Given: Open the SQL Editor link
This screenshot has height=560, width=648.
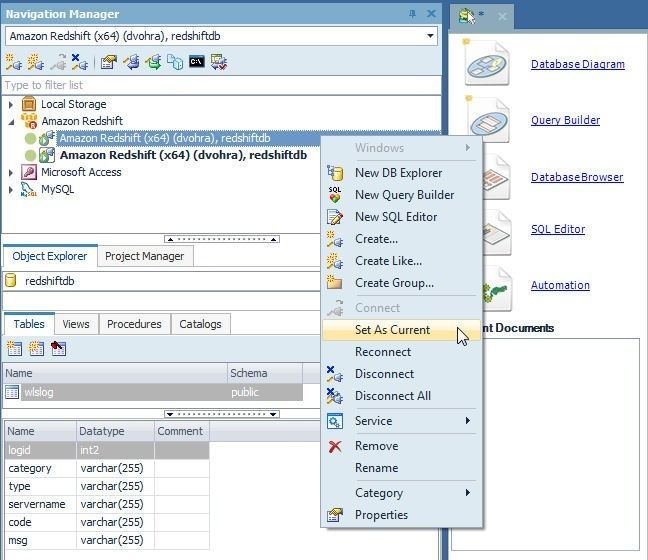Looking at the screenshot, I should (558, 229).
